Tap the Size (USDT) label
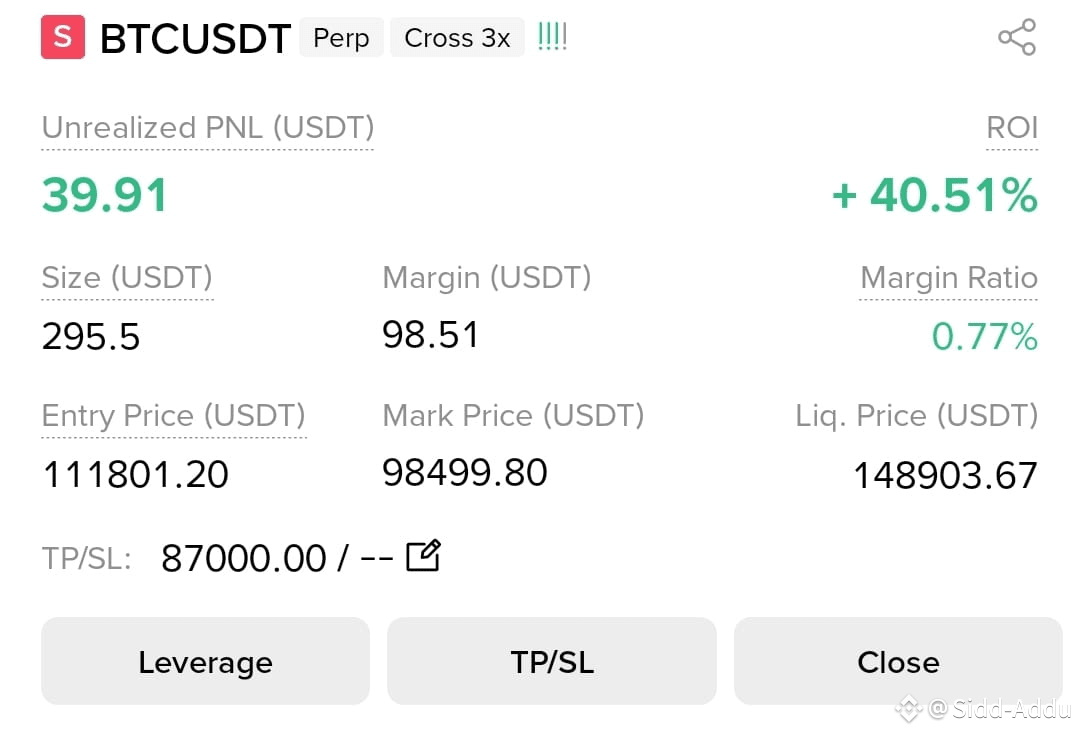 click(x=127, y=278)
